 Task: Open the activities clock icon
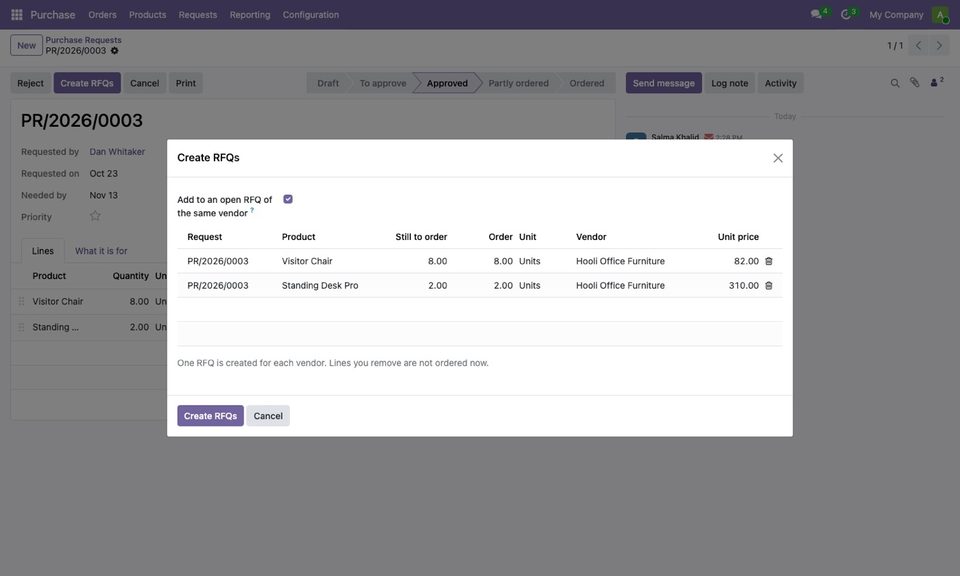click(x=846, y=14)
